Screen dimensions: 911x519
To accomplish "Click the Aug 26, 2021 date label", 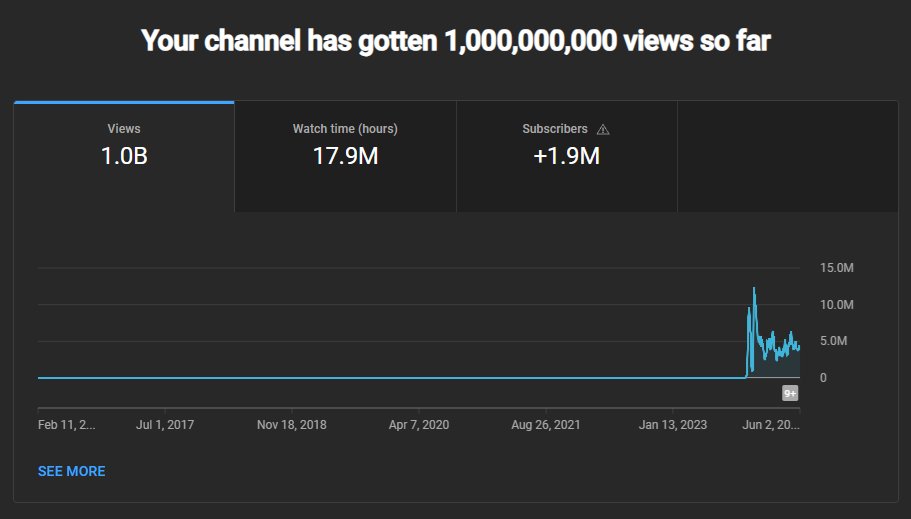I will (546, 425).
